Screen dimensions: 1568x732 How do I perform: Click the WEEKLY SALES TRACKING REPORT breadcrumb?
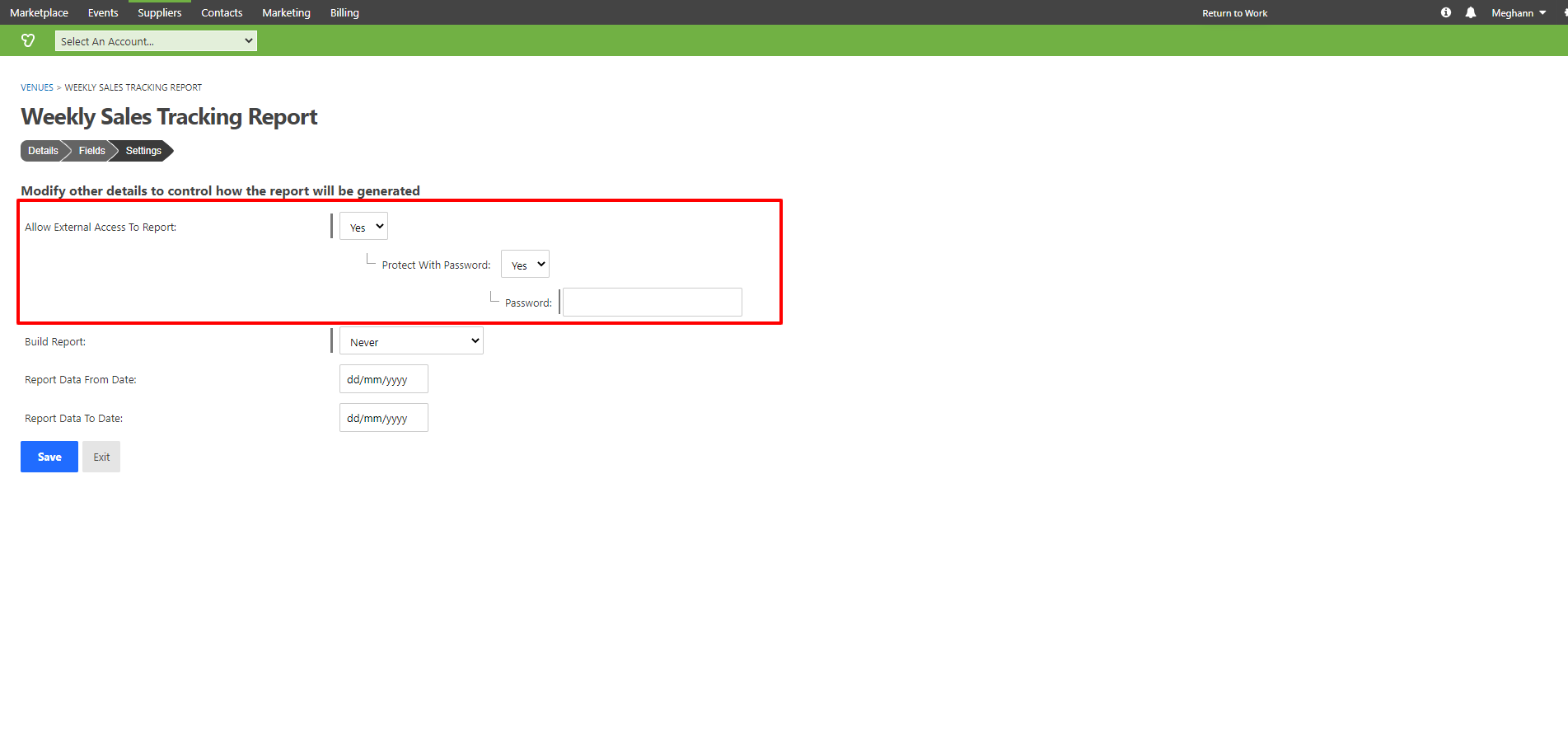coord(133,87)
